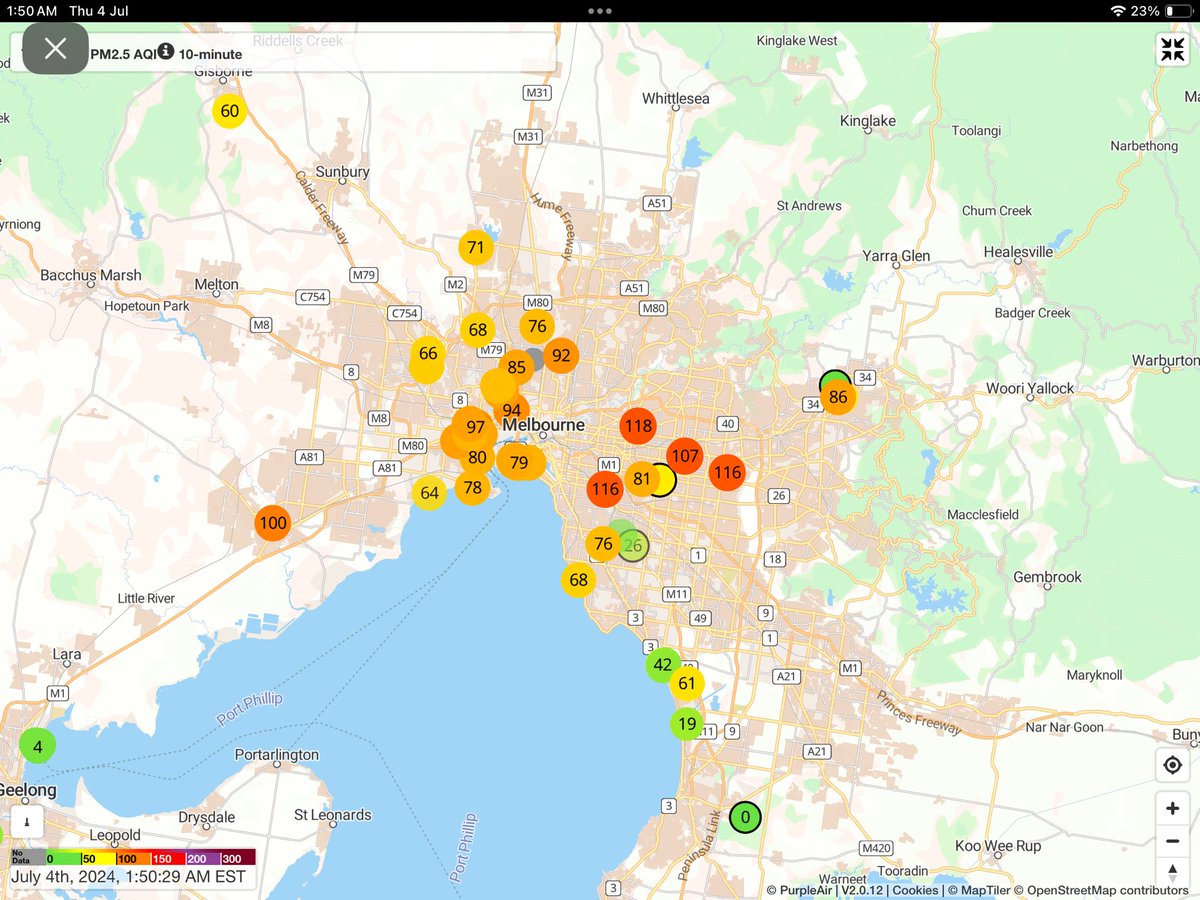
Task: Select the green sensor marker reading 42
Action: 663,665
